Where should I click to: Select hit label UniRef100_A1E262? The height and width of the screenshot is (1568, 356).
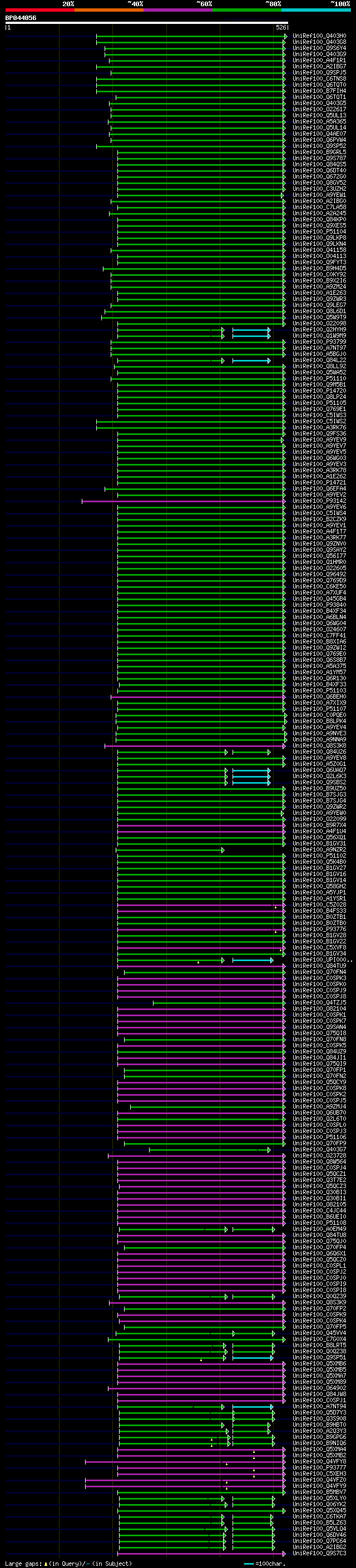(319, 476)
